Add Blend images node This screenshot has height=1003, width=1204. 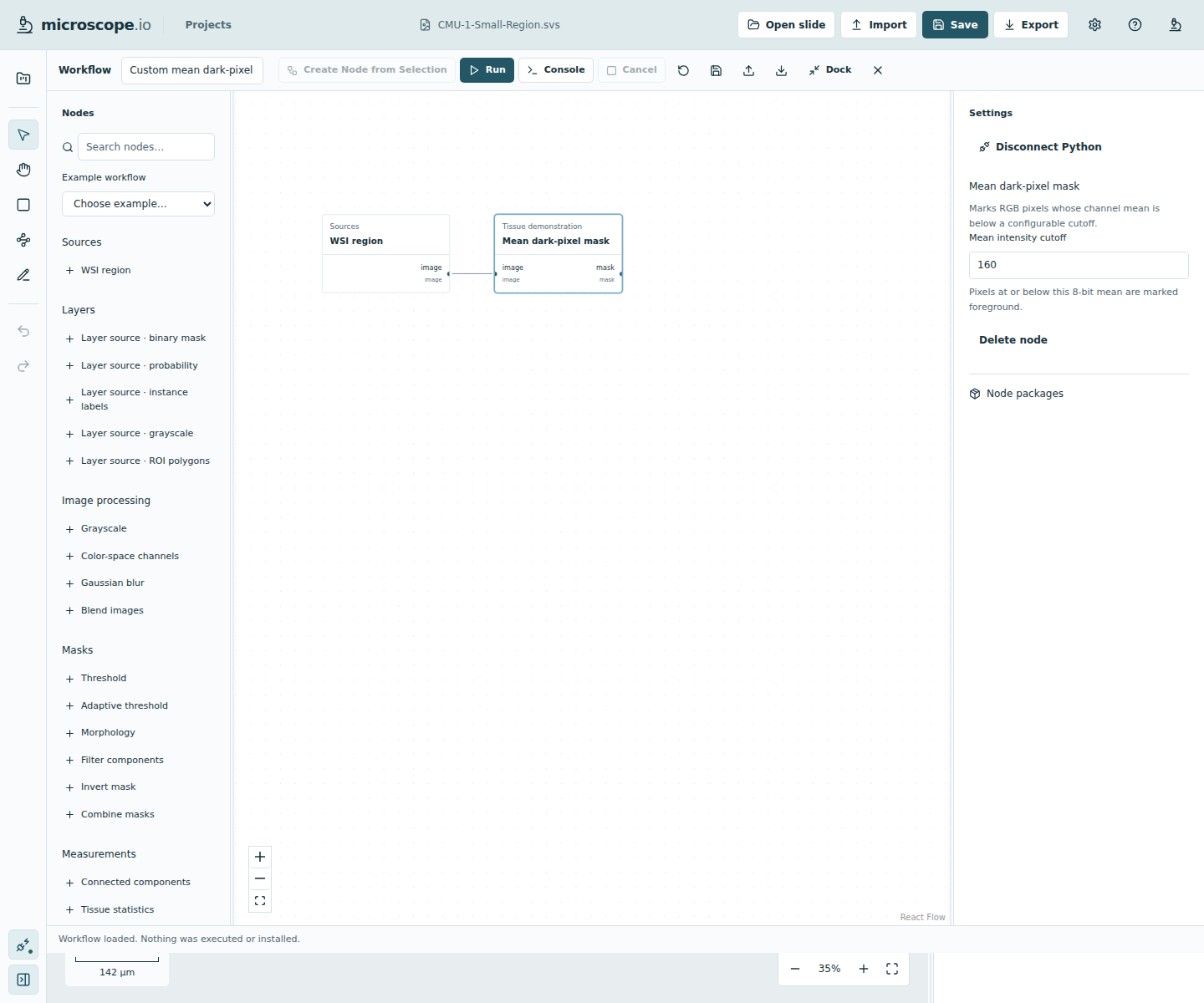pos(138,610)
